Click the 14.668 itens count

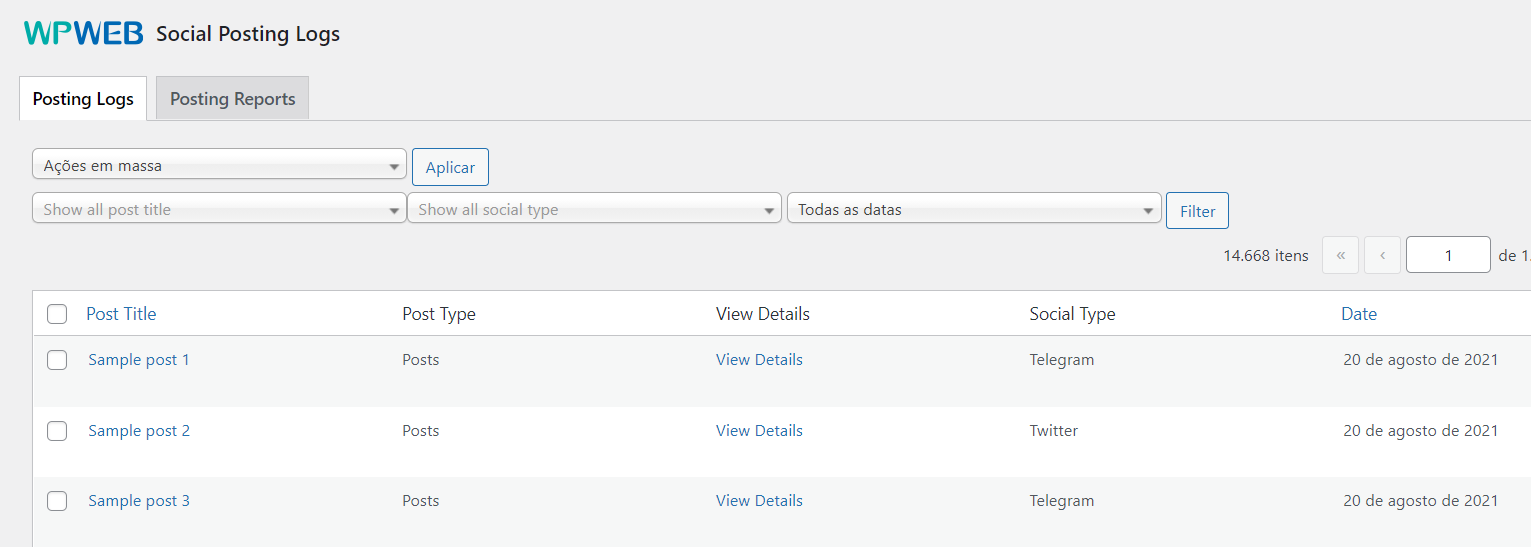[x=1266, y=256]
